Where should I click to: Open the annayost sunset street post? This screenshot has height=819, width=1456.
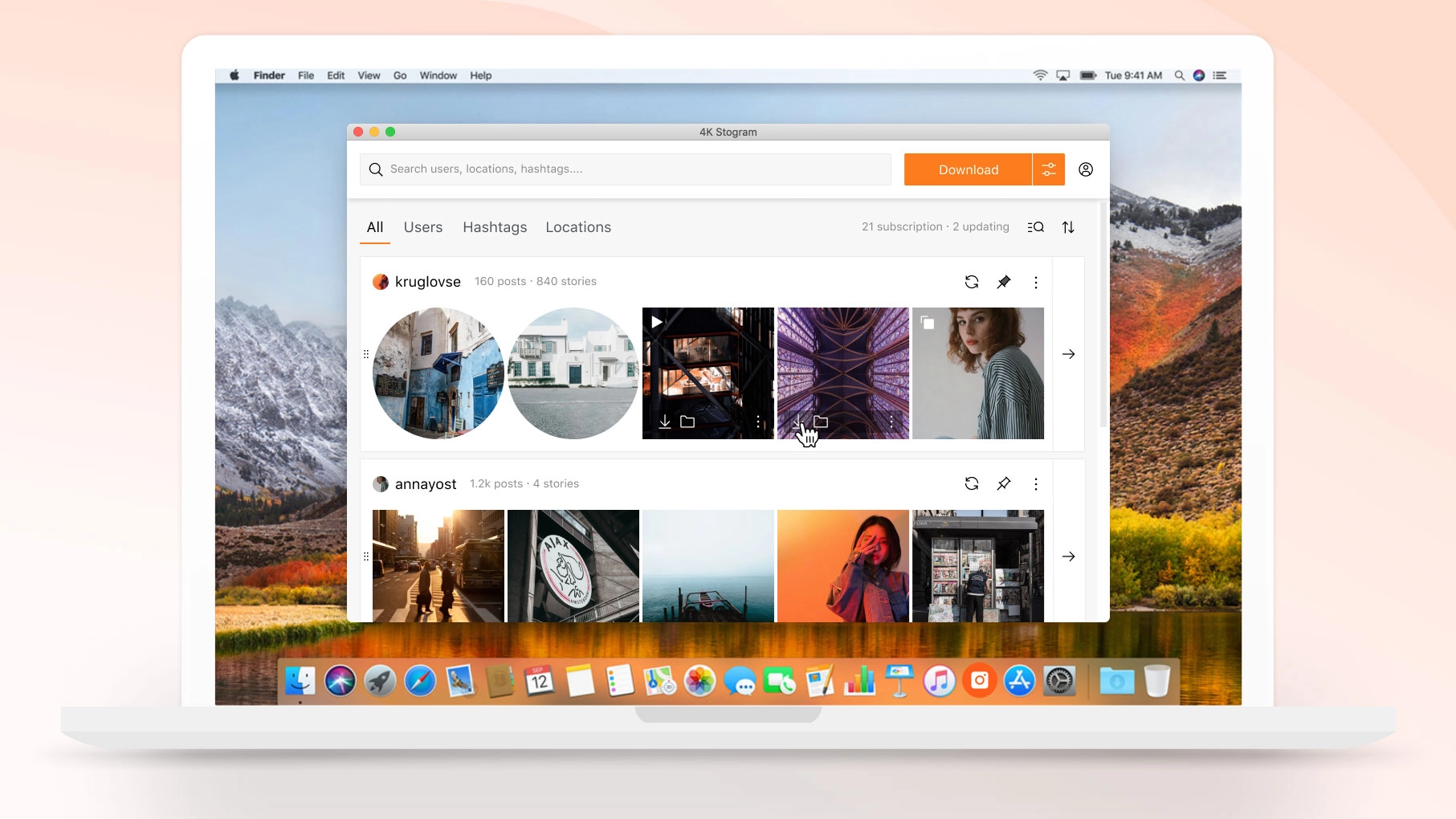(438, 566)
